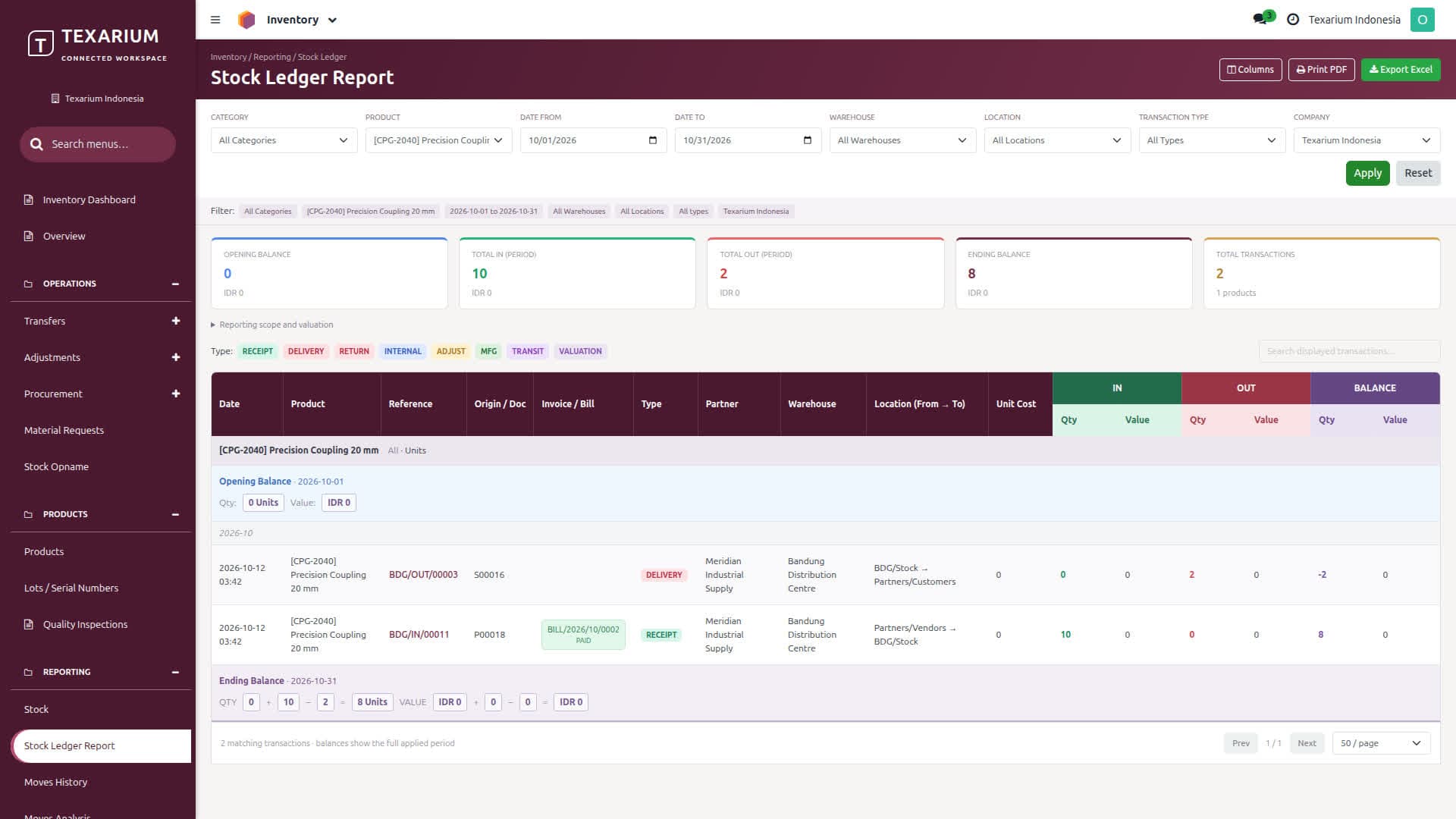Click the Inventory app cube icon
Image resolution: width=1456 pixels, height=819 pixels.
(246, 20)
